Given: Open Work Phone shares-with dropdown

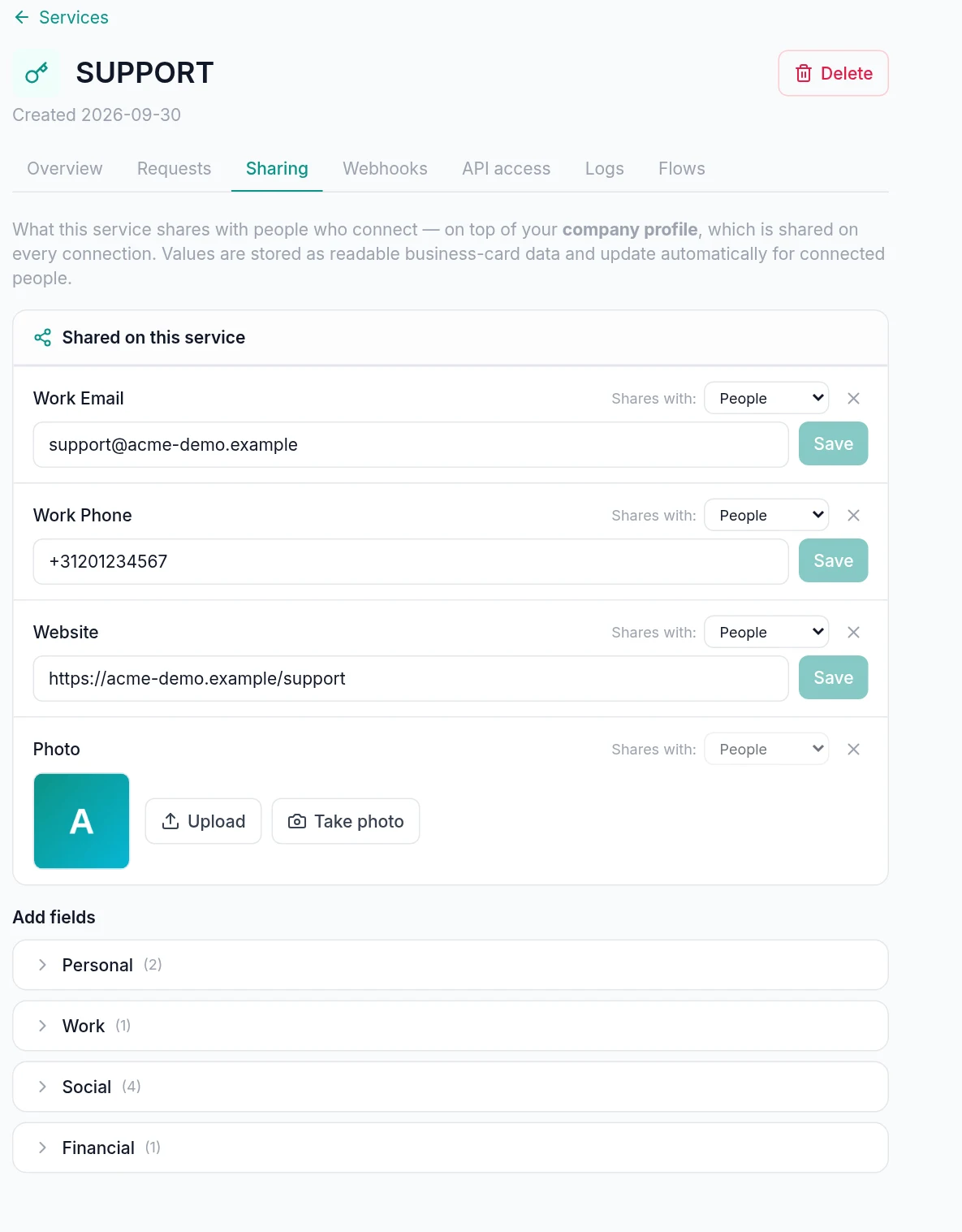Looking at the screenshot, I should click(x=766, y=515).
